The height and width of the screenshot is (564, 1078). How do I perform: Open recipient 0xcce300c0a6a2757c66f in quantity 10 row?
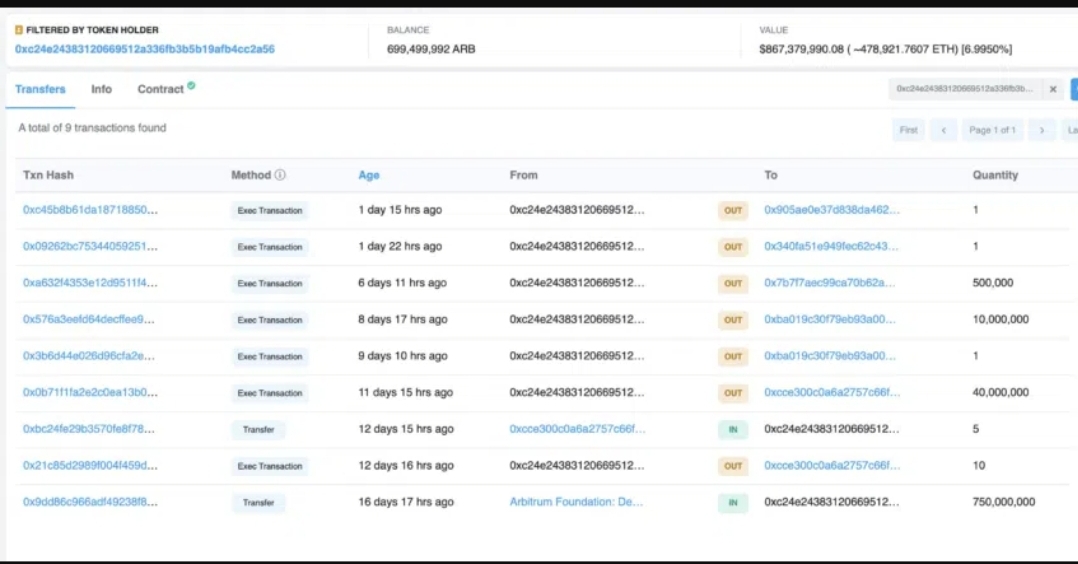(x=832, y=465)
